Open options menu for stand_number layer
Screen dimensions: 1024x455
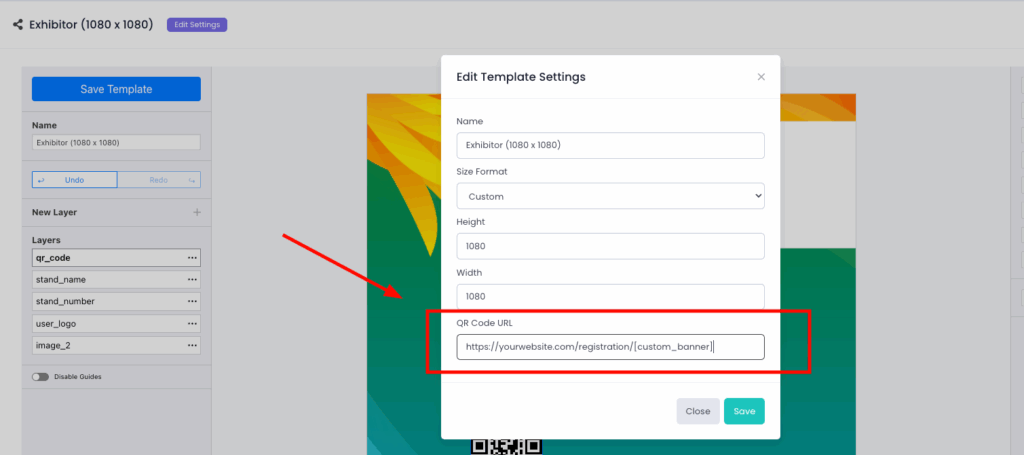pos(192,301)
